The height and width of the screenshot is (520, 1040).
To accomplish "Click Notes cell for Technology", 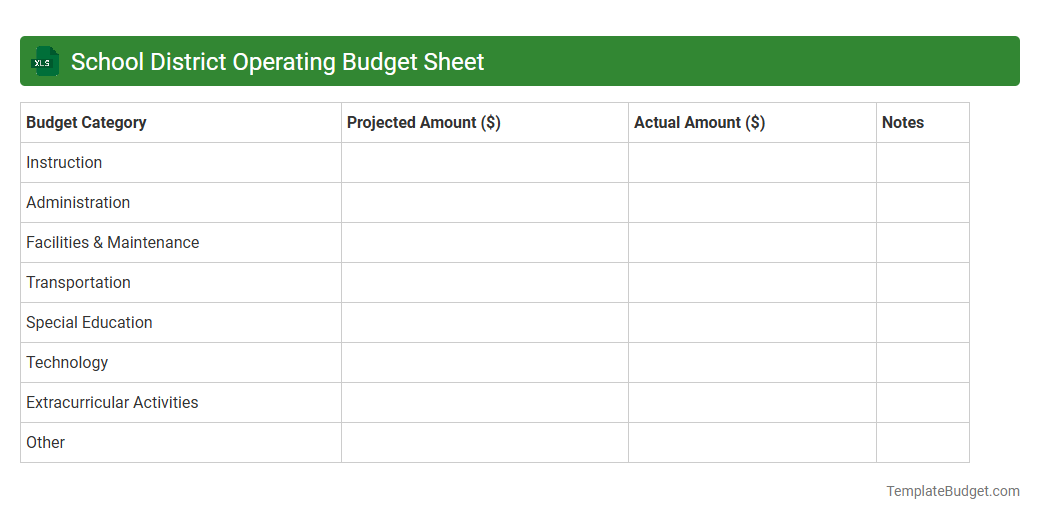I will pyautogui.click(x=923, y=362).
